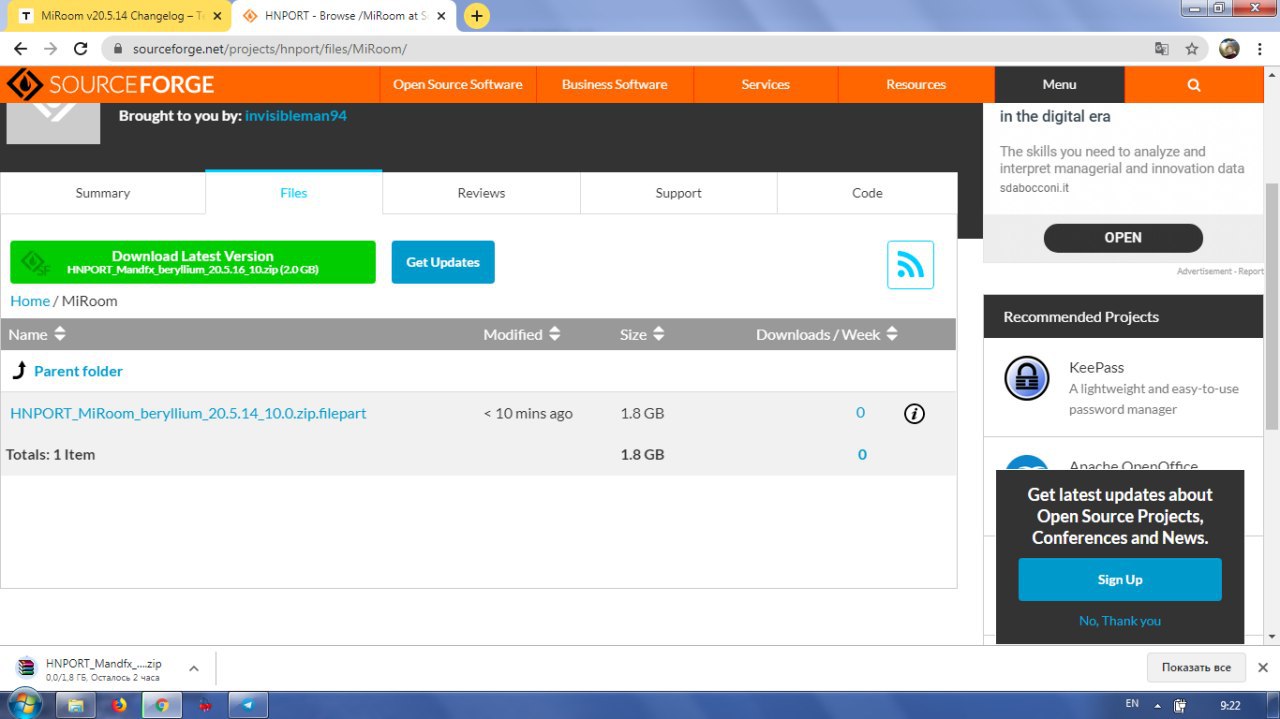This screenshot has height=719, width=1280.
Task: Click Download Latest Version button
Action: (x=193, y=262)
